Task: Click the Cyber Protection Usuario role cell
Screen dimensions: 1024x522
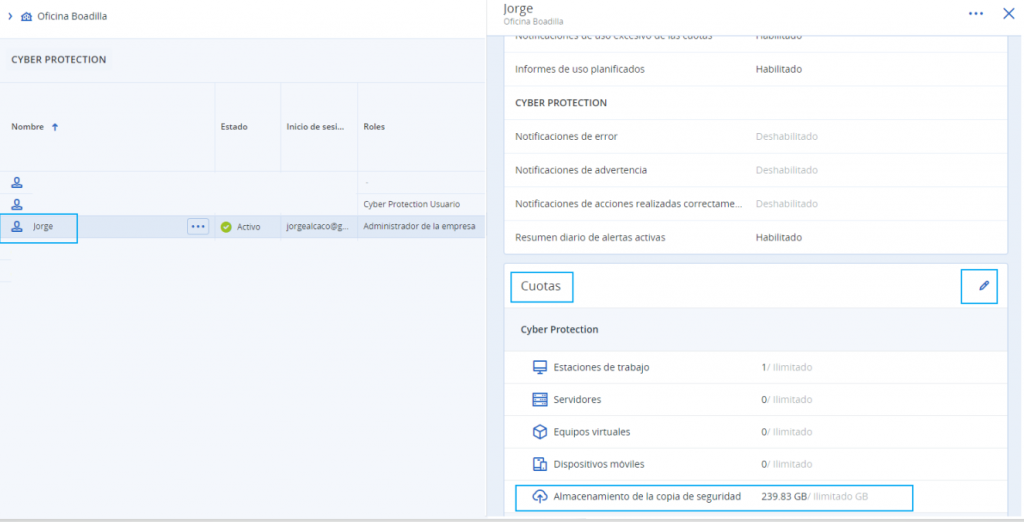Action: click(411, 204)
